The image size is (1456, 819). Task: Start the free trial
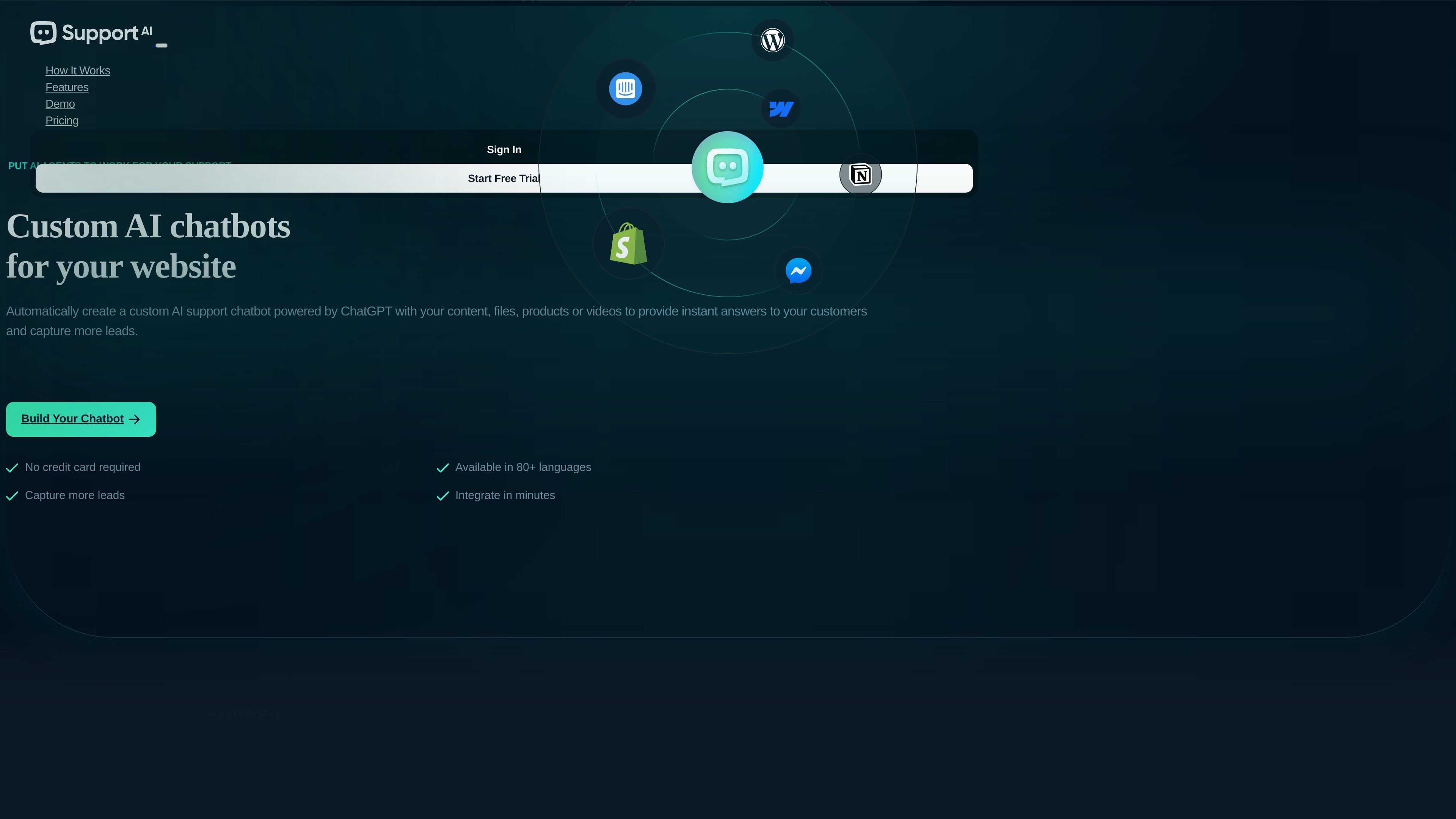[x=504, y=178]
